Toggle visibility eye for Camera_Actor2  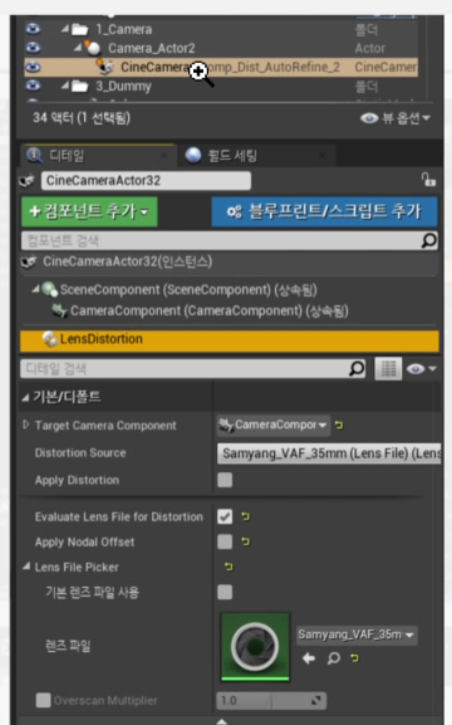pos(33,48)
